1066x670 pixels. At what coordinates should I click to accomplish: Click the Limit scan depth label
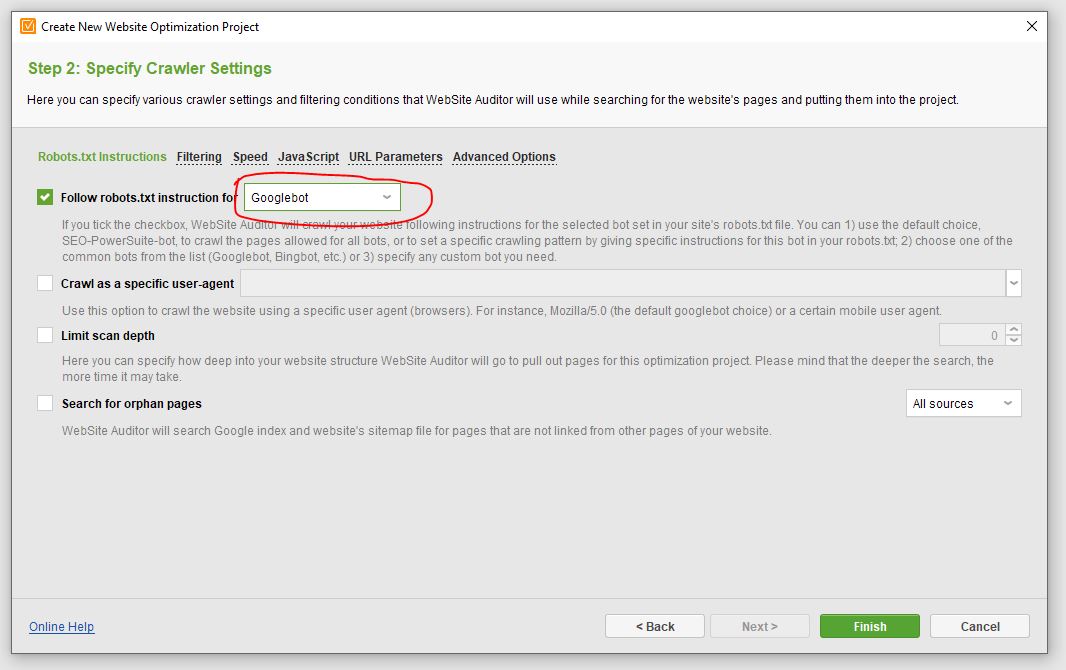point(108,336)
